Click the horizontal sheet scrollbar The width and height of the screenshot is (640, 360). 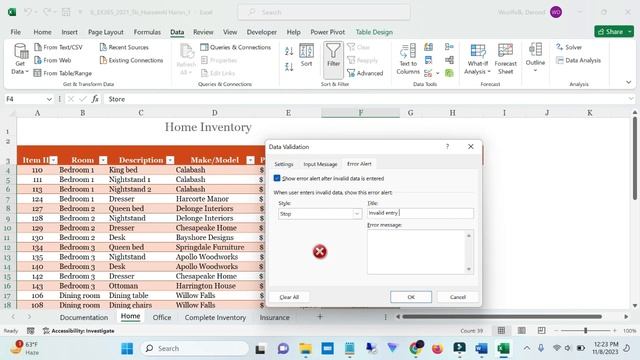click(502, 316)
